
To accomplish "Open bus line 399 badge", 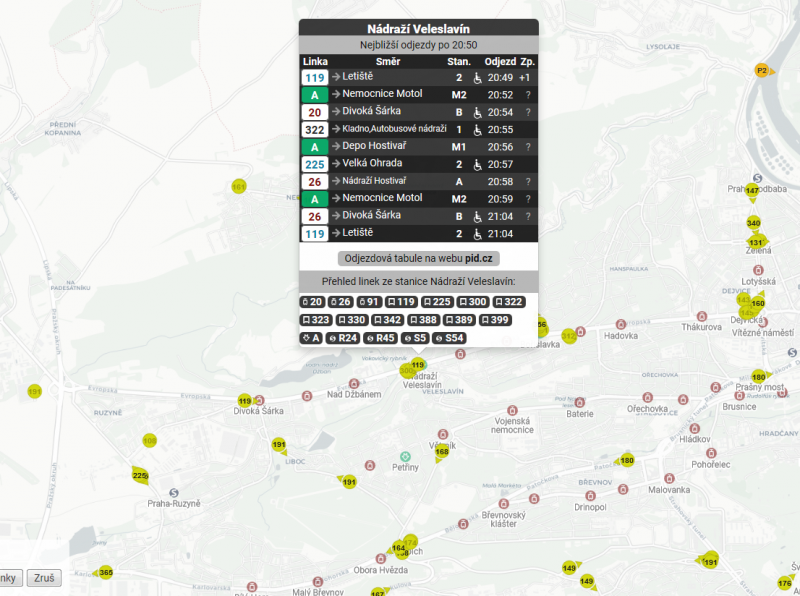I will click(495, 320).
